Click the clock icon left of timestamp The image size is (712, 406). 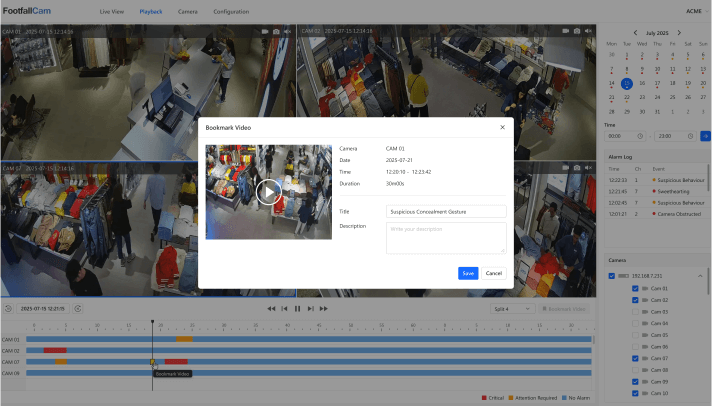(8, 309)
